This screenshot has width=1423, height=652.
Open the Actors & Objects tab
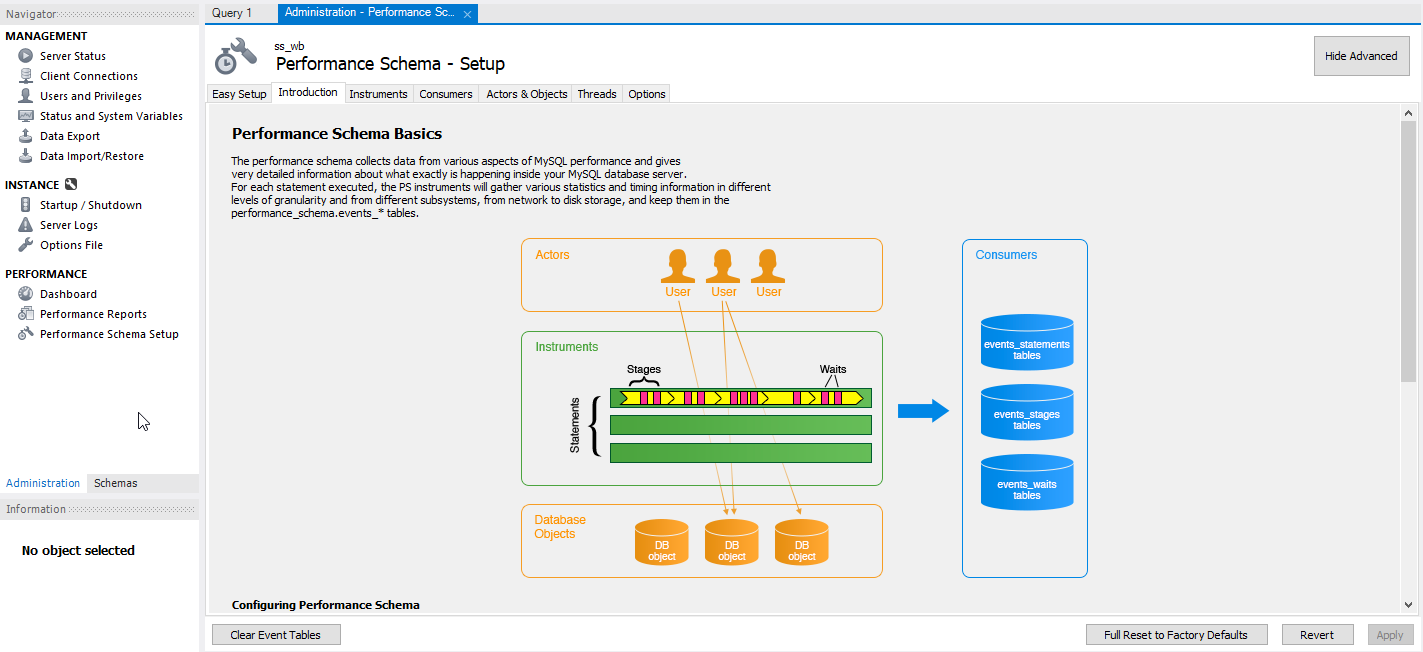[x=527, y=94]
